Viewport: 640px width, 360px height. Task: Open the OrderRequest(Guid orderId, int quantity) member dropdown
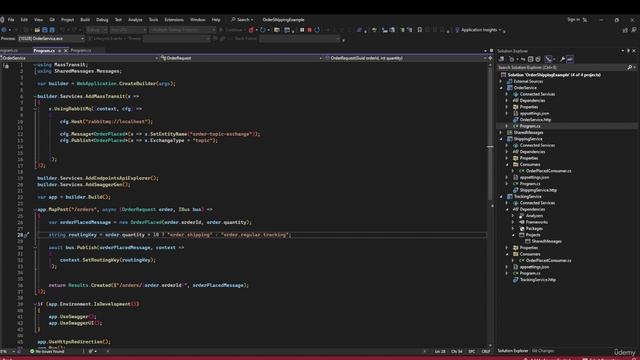[405, 58]
